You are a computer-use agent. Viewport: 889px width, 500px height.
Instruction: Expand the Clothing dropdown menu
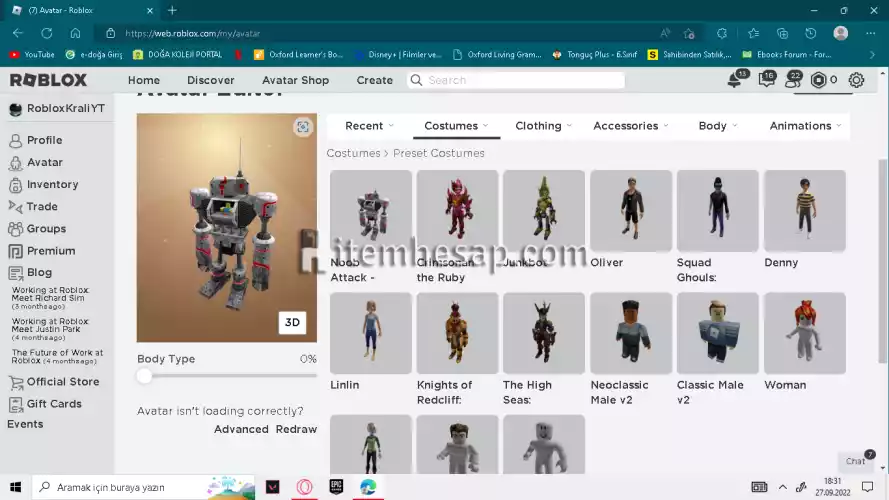[543, 126]
